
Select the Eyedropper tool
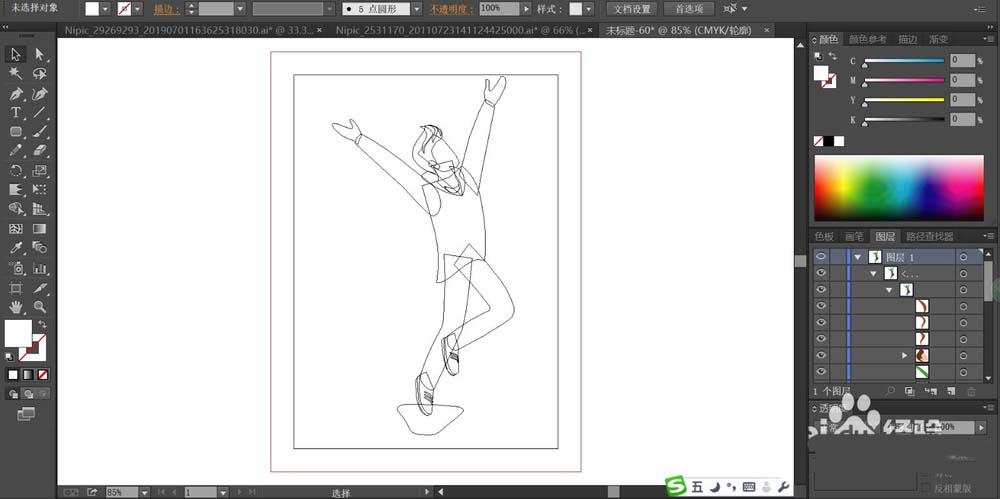16,248
